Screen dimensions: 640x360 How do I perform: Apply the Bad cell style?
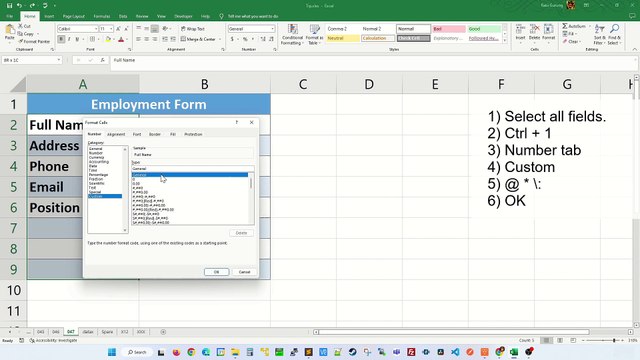(x=449, y=29)
